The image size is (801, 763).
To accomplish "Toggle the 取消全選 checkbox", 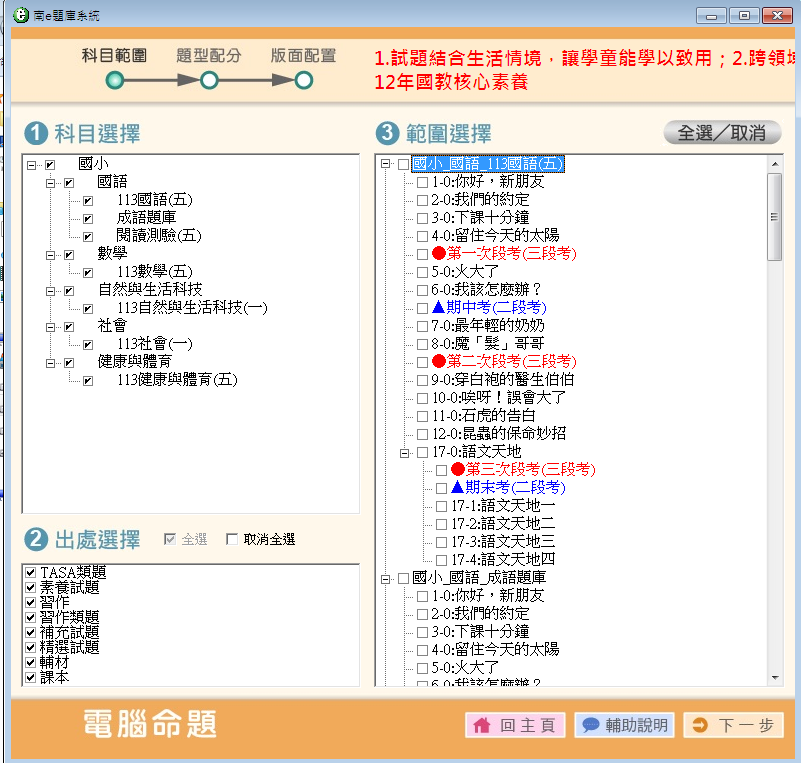I will [x=233, y=540].
